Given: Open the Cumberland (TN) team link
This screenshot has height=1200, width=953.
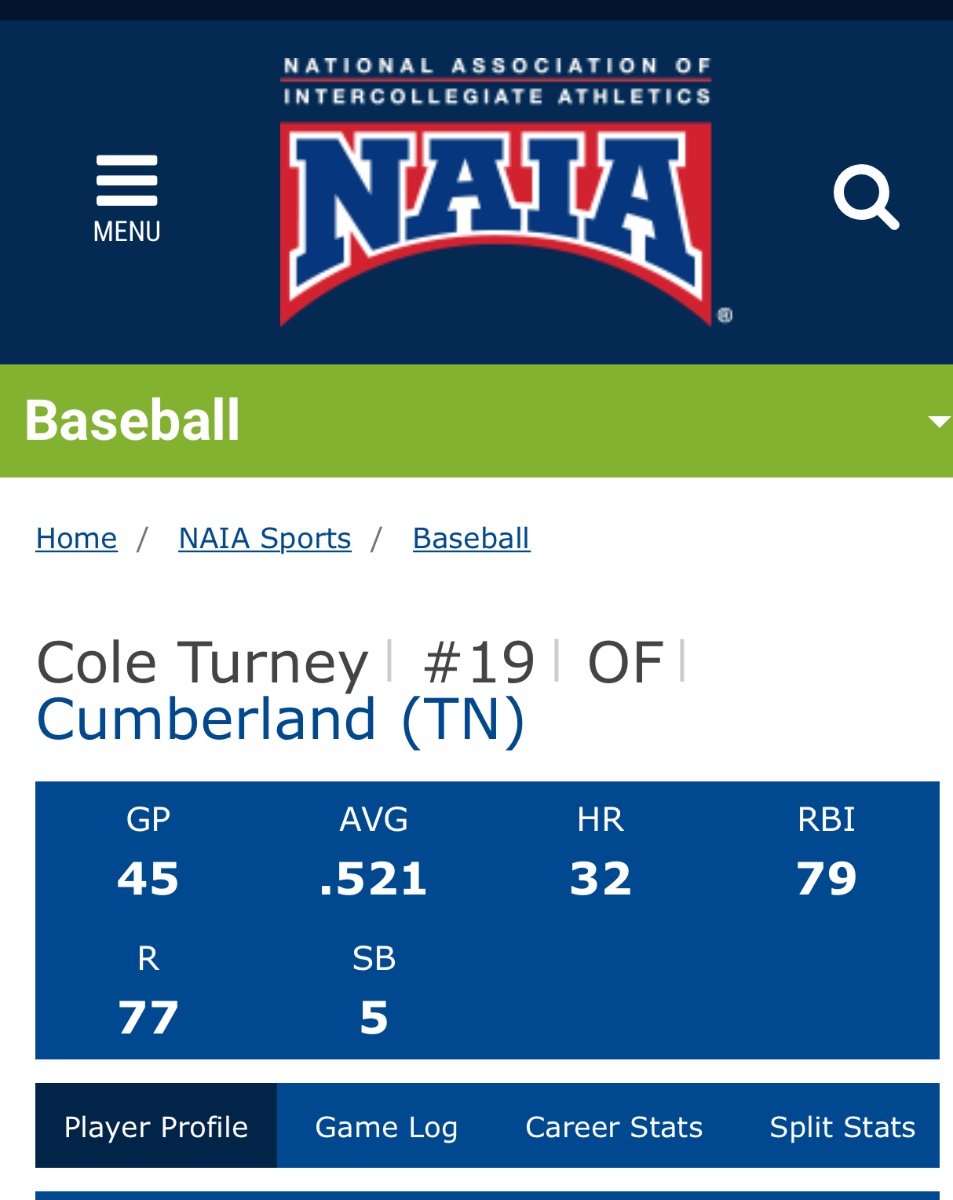Looking at the screenshot, I should pyautogui.click(x=281, y=718).
